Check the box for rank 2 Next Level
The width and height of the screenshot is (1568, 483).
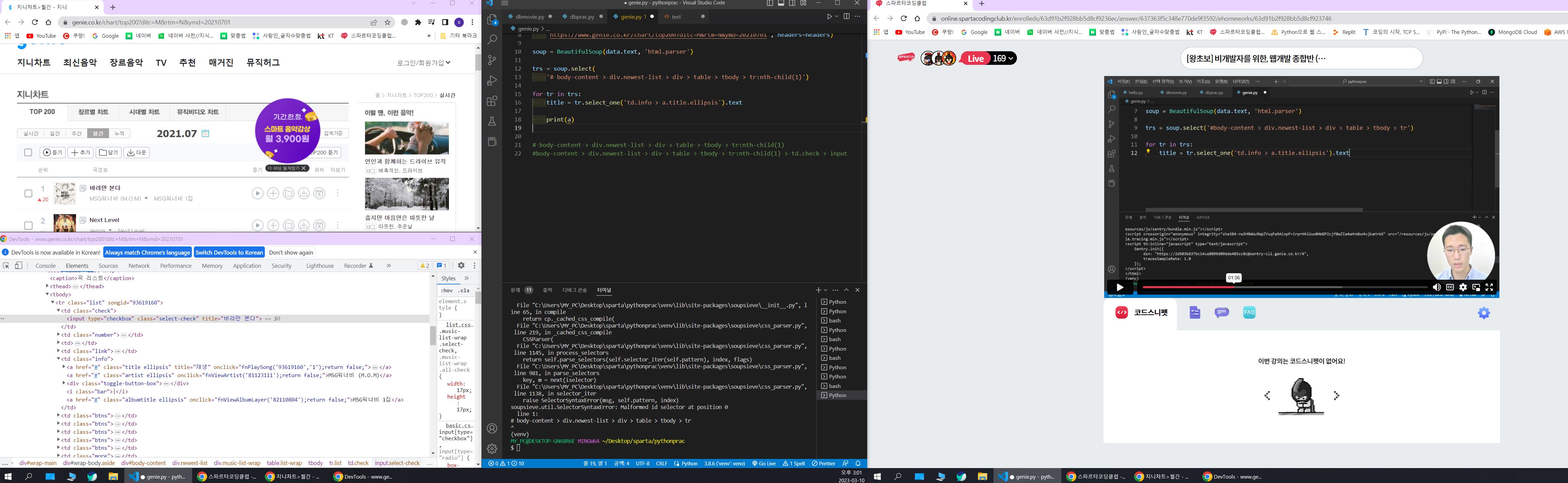pos(28,225)
